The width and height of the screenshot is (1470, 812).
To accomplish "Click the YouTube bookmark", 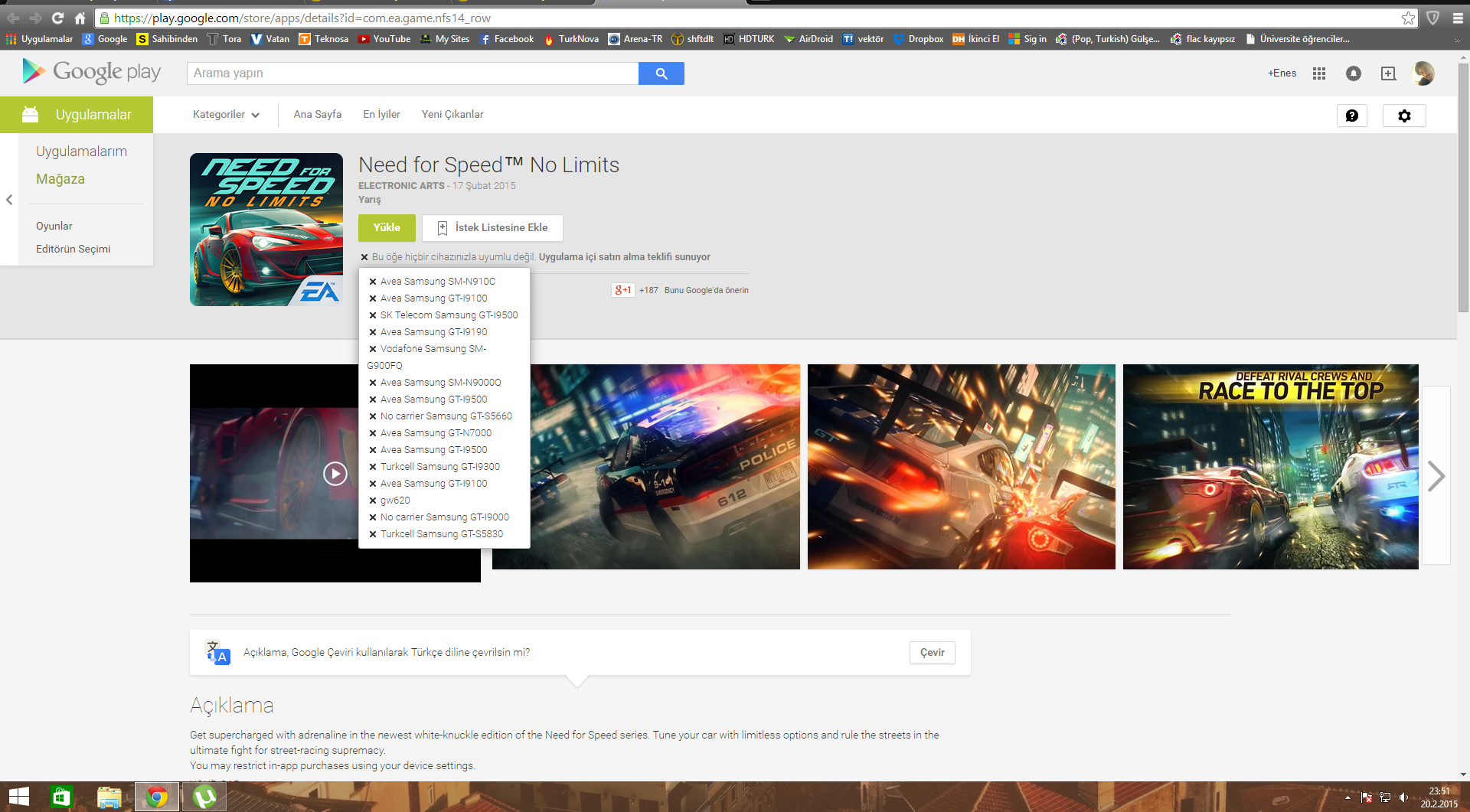I will pyautogui.click(x=384, y=39).
